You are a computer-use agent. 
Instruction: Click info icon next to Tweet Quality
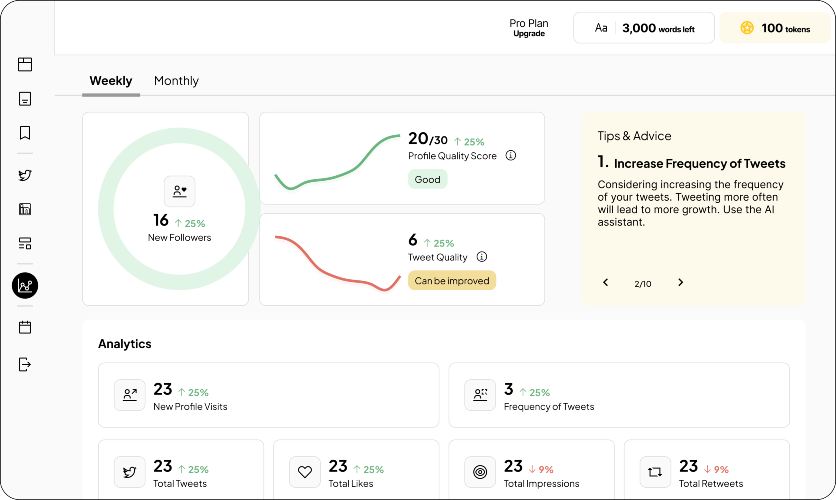pos(482,257)
